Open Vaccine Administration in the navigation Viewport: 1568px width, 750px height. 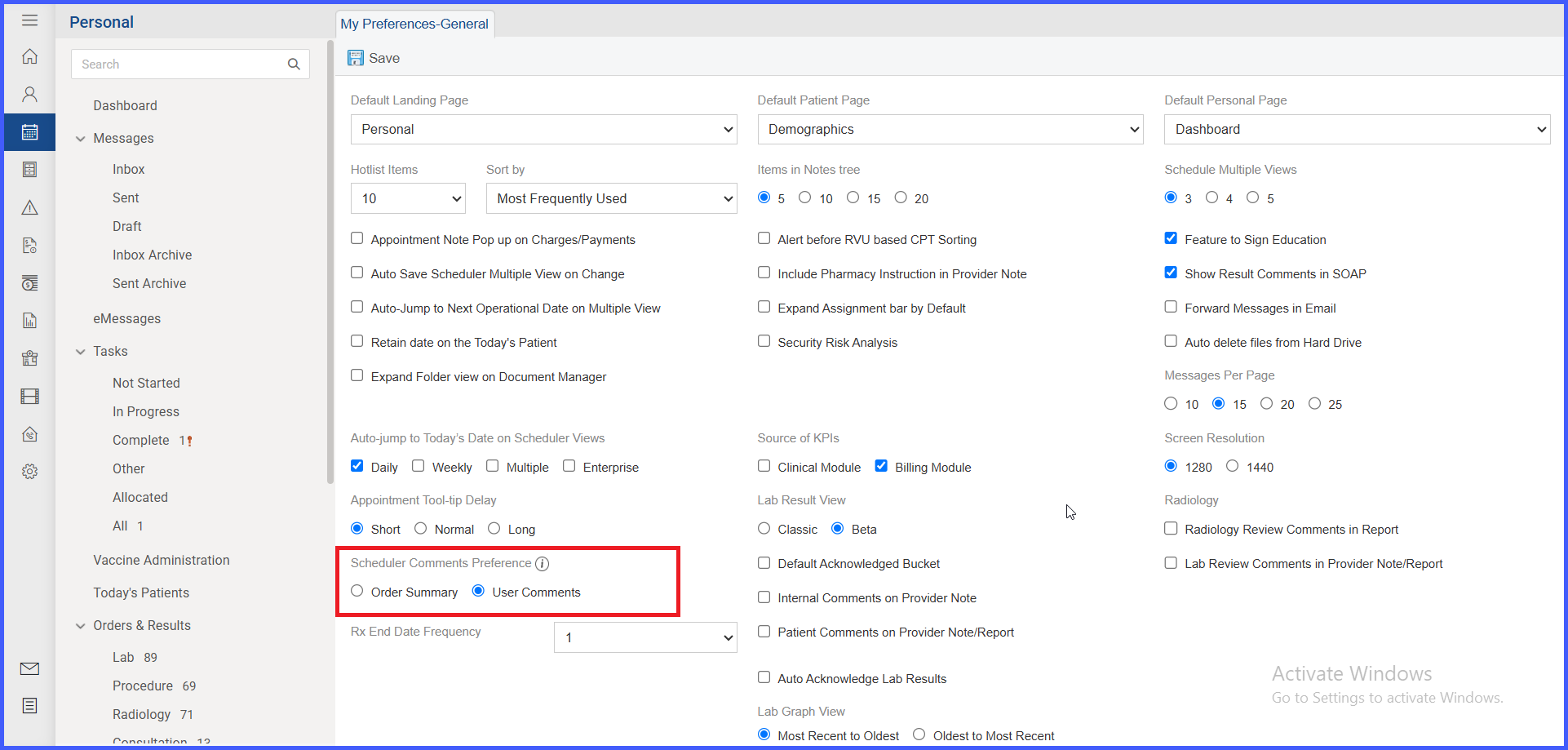pos(162,561)
